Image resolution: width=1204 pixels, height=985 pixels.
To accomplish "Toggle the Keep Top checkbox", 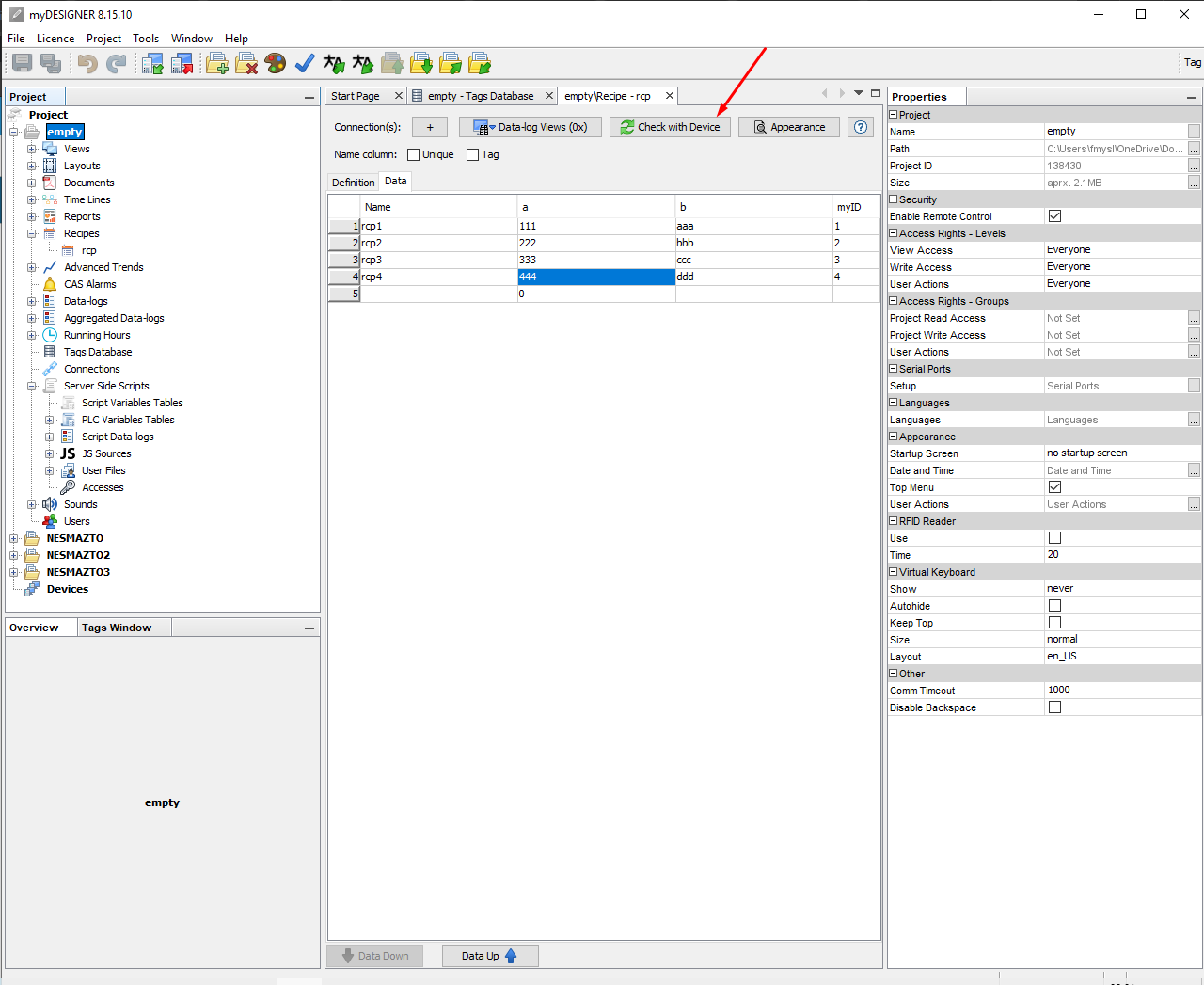I will point(1054,623).
